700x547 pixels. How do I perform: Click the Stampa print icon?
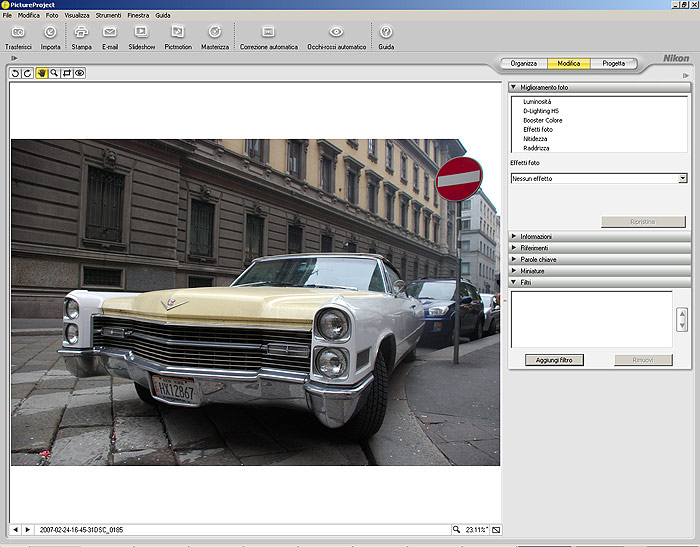[x=81, y=33]
